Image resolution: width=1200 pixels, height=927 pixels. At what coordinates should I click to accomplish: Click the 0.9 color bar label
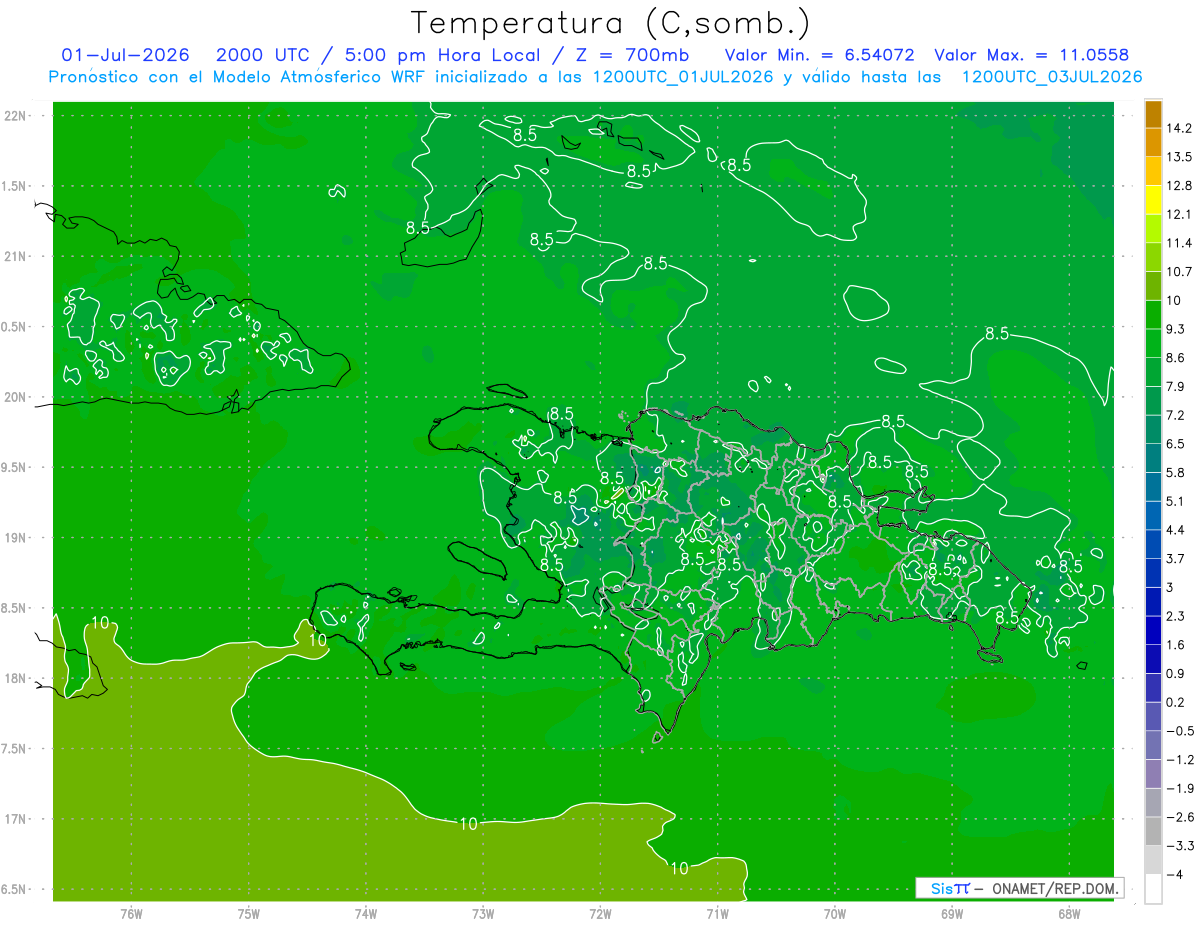tap(1176, 673)
